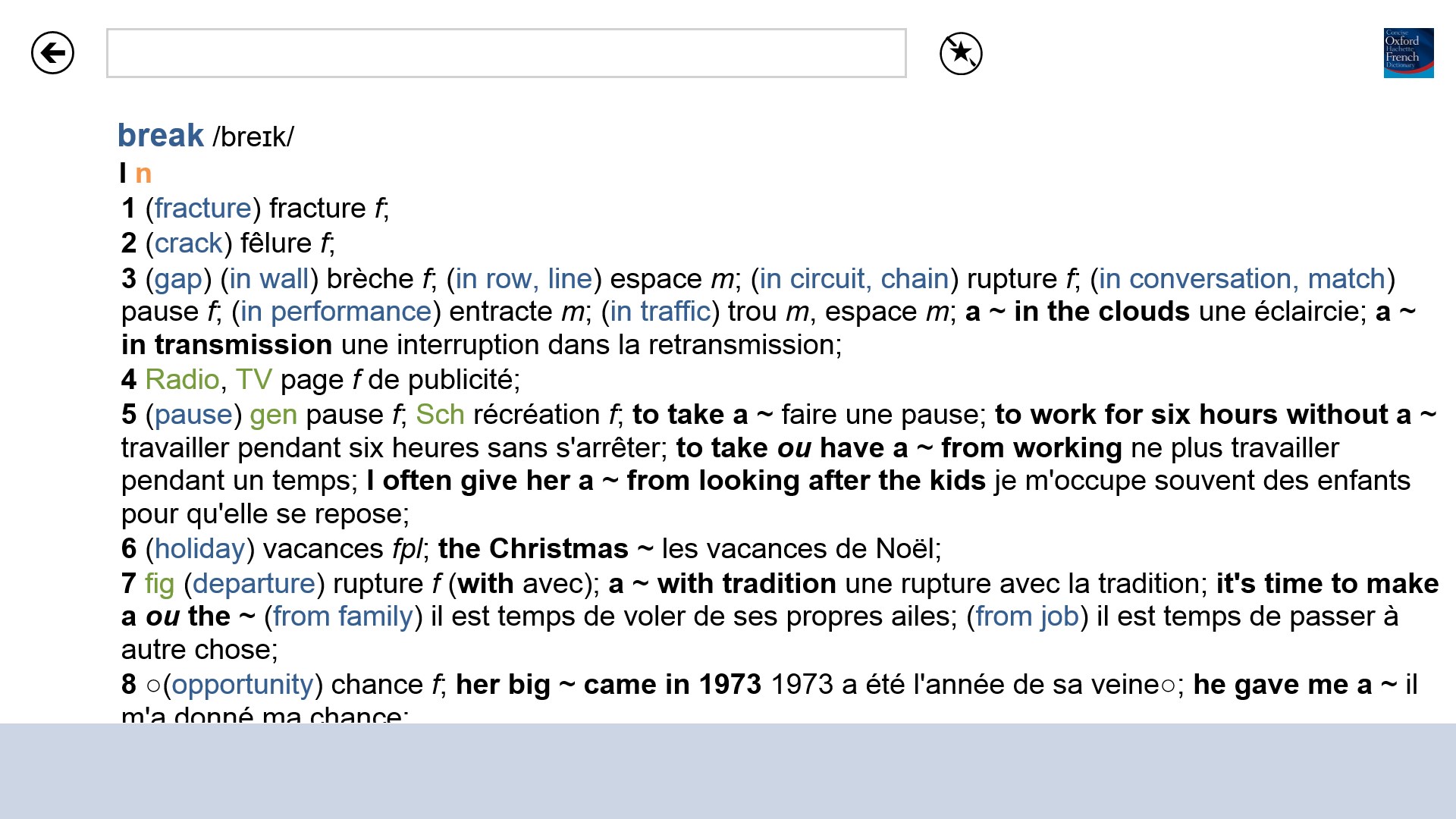Select the 'gap' link in sense 3
The width and height of the screenshot is (1456, 819).
pos(178,278)
